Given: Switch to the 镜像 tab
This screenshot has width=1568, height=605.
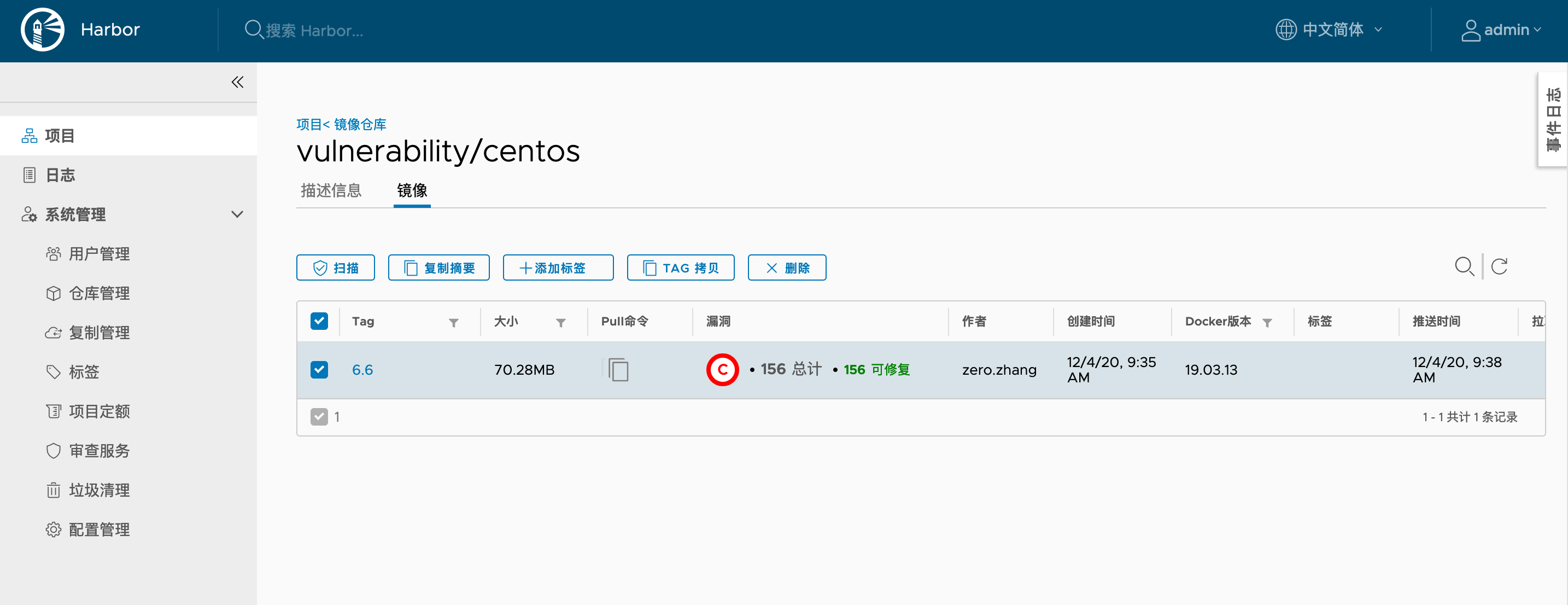Looking at the screenshot, I should pyautogui.click(x=412, y=191).
